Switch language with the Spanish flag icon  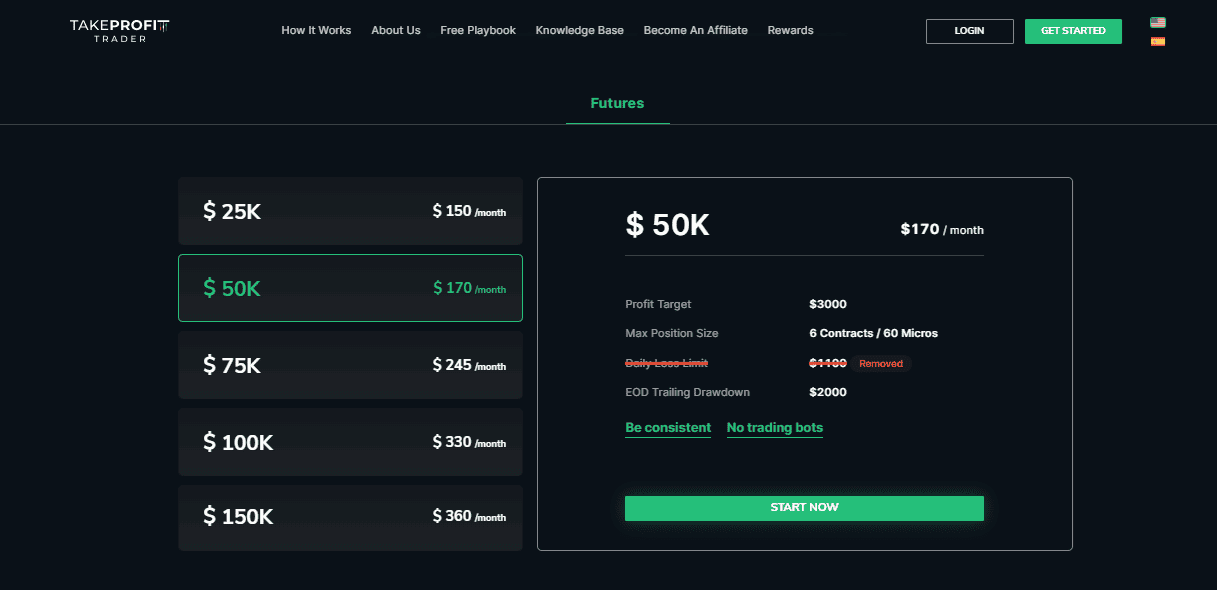1157,42
